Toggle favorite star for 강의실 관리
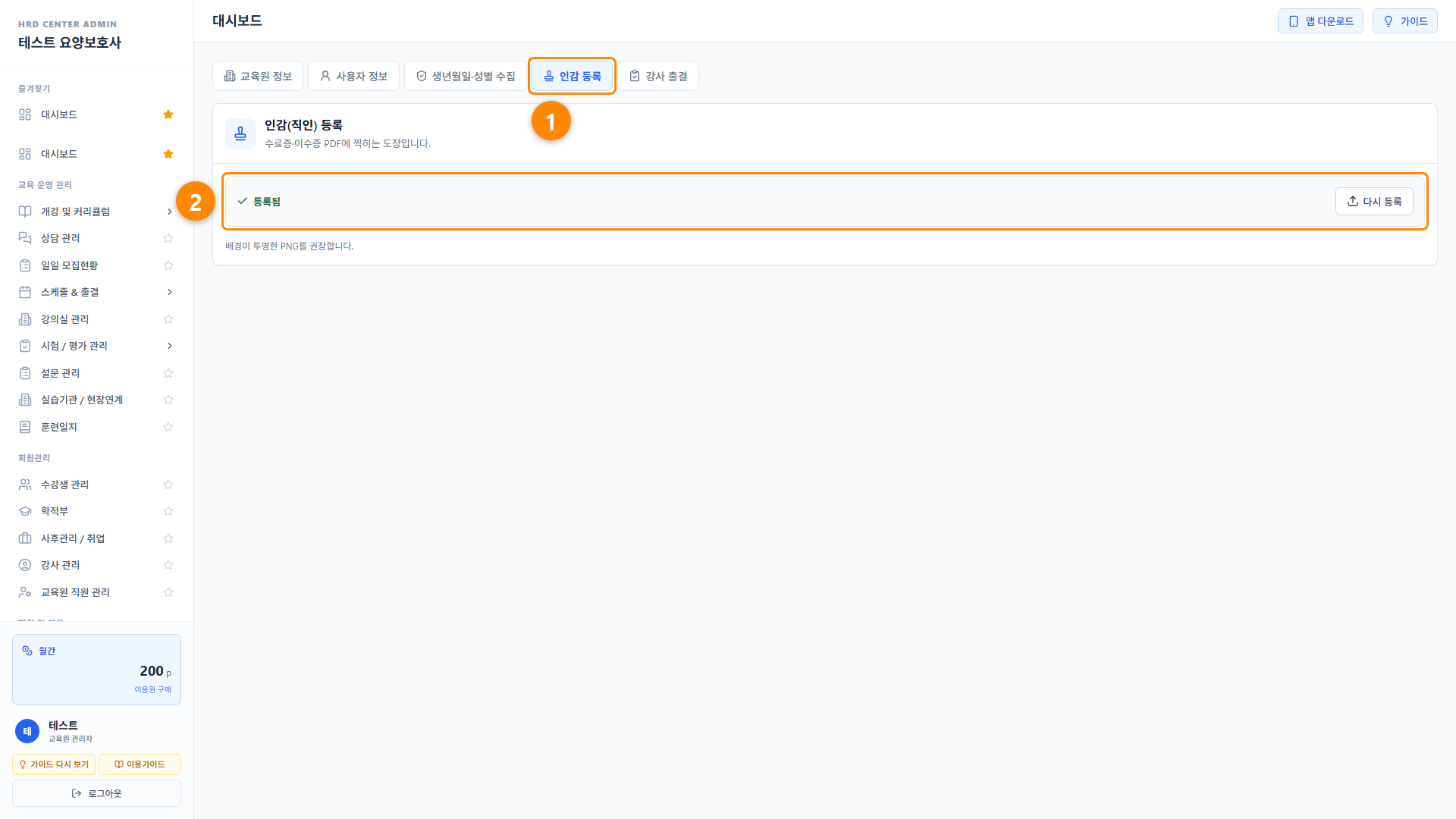 (168, 319)
